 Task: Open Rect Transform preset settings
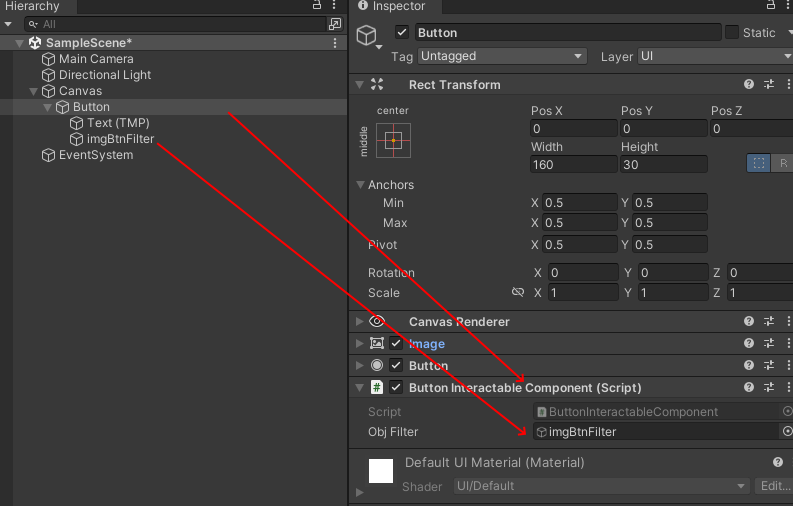point(769,84)
